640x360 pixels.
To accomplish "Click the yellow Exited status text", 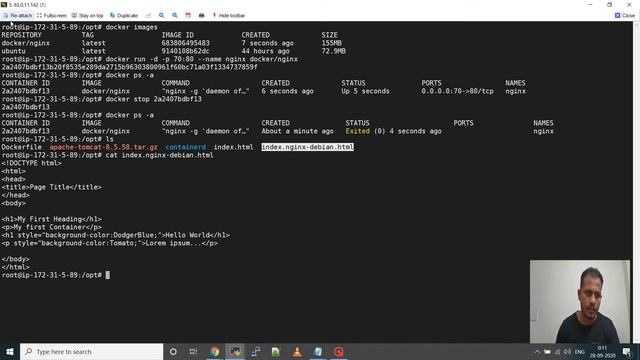I will tap(358, 131).
